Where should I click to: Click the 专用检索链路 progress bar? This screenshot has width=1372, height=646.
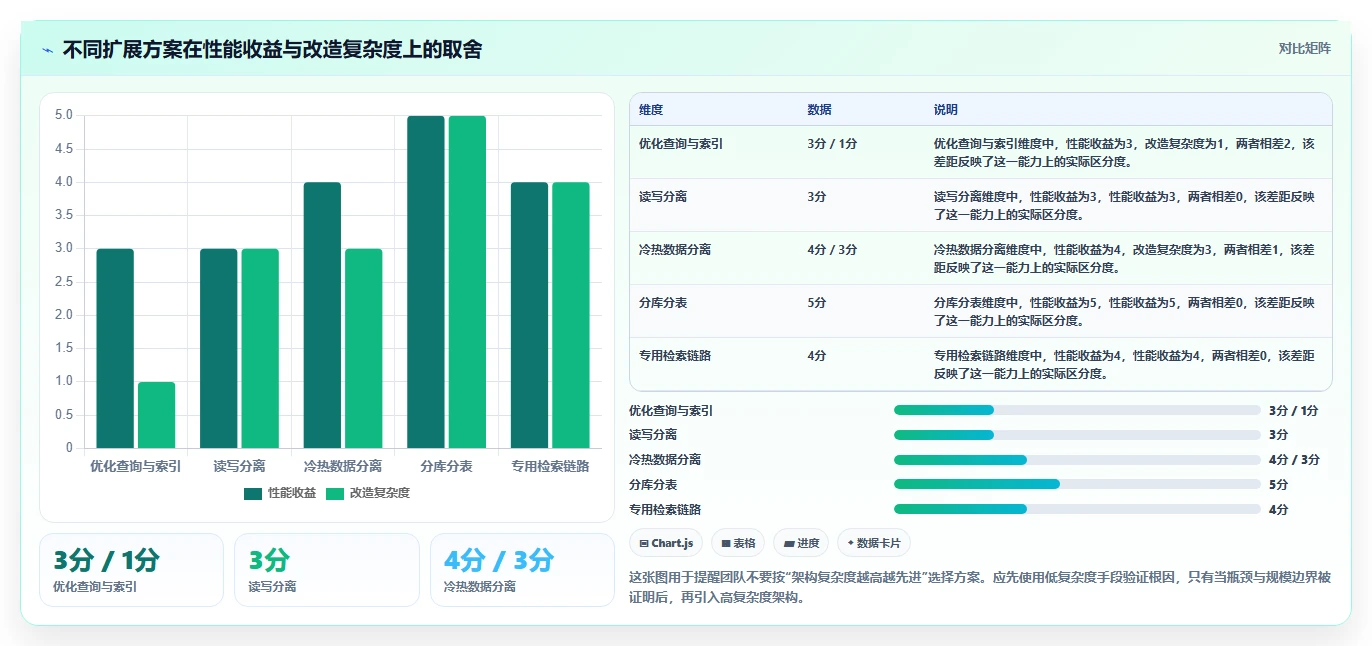click(1077, 509)
